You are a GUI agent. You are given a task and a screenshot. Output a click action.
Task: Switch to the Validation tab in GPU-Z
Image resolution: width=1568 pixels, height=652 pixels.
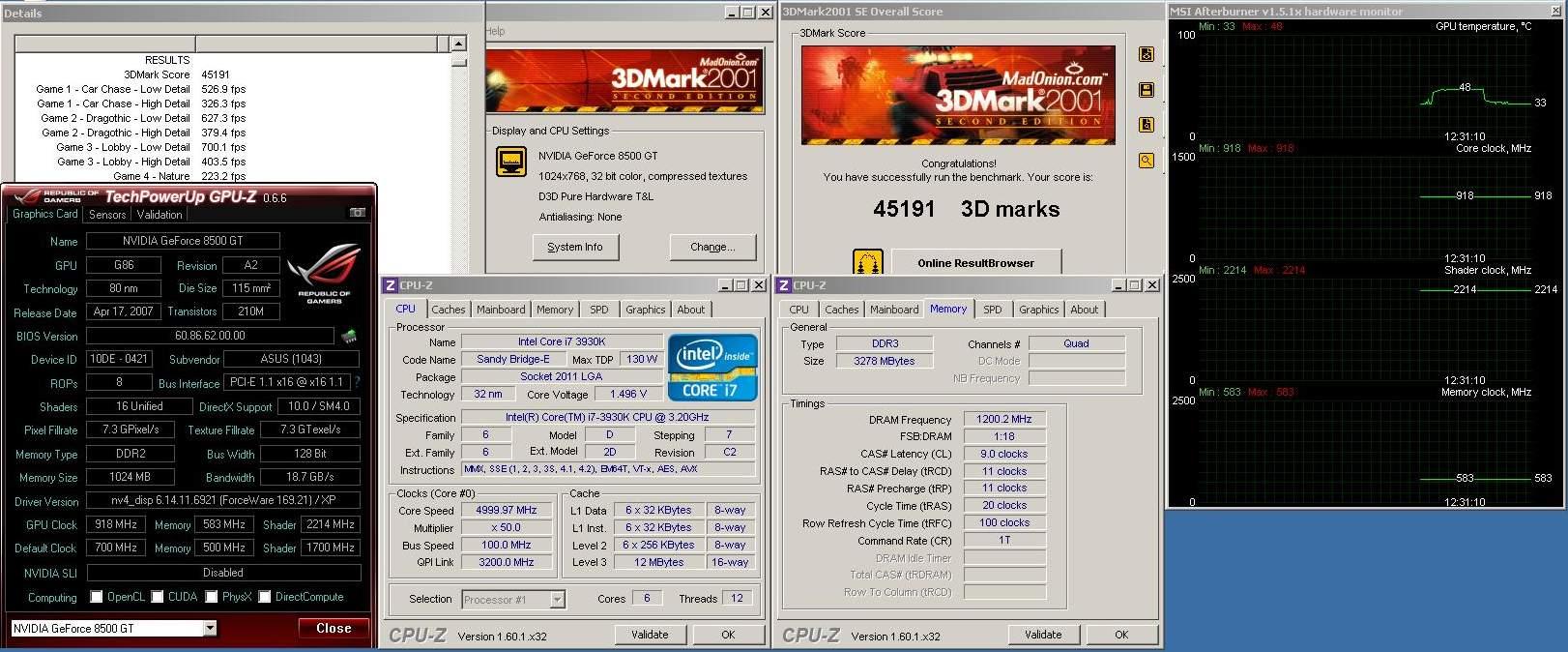[160, 215]
